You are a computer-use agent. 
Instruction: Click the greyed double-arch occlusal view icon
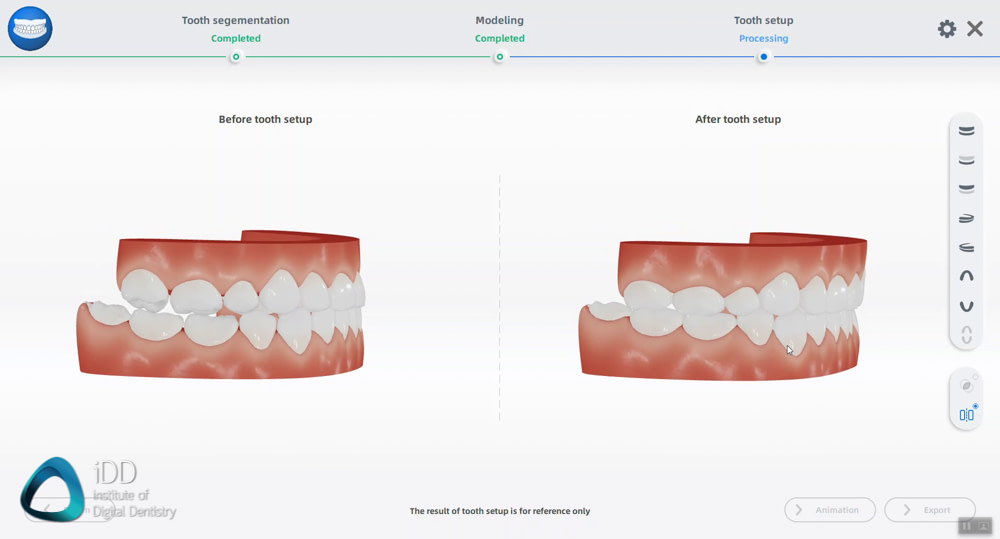point(966,336)
